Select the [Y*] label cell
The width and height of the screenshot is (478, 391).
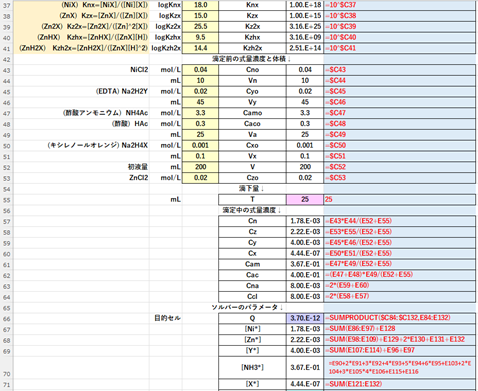[252, 350]
